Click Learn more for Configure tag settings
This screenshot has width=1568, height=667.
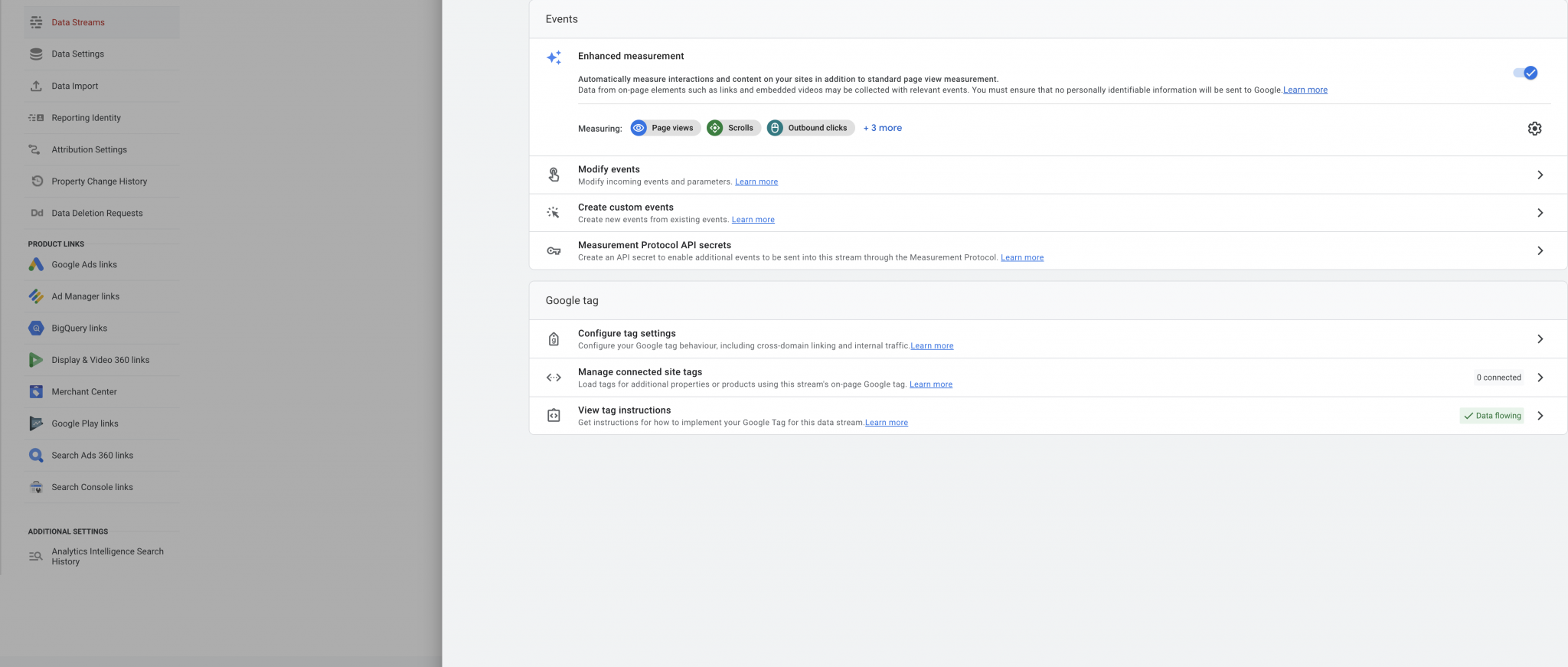tap(932, 345)
